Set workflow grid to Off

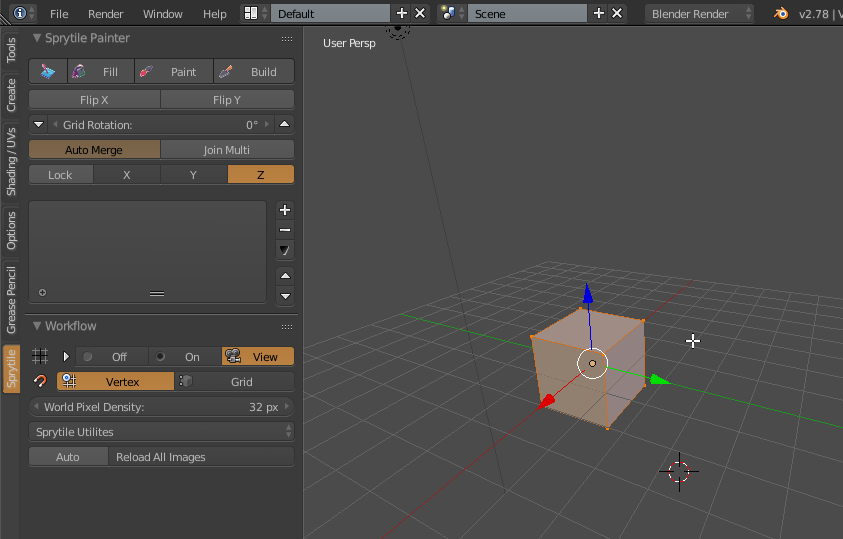coord(111,356)
